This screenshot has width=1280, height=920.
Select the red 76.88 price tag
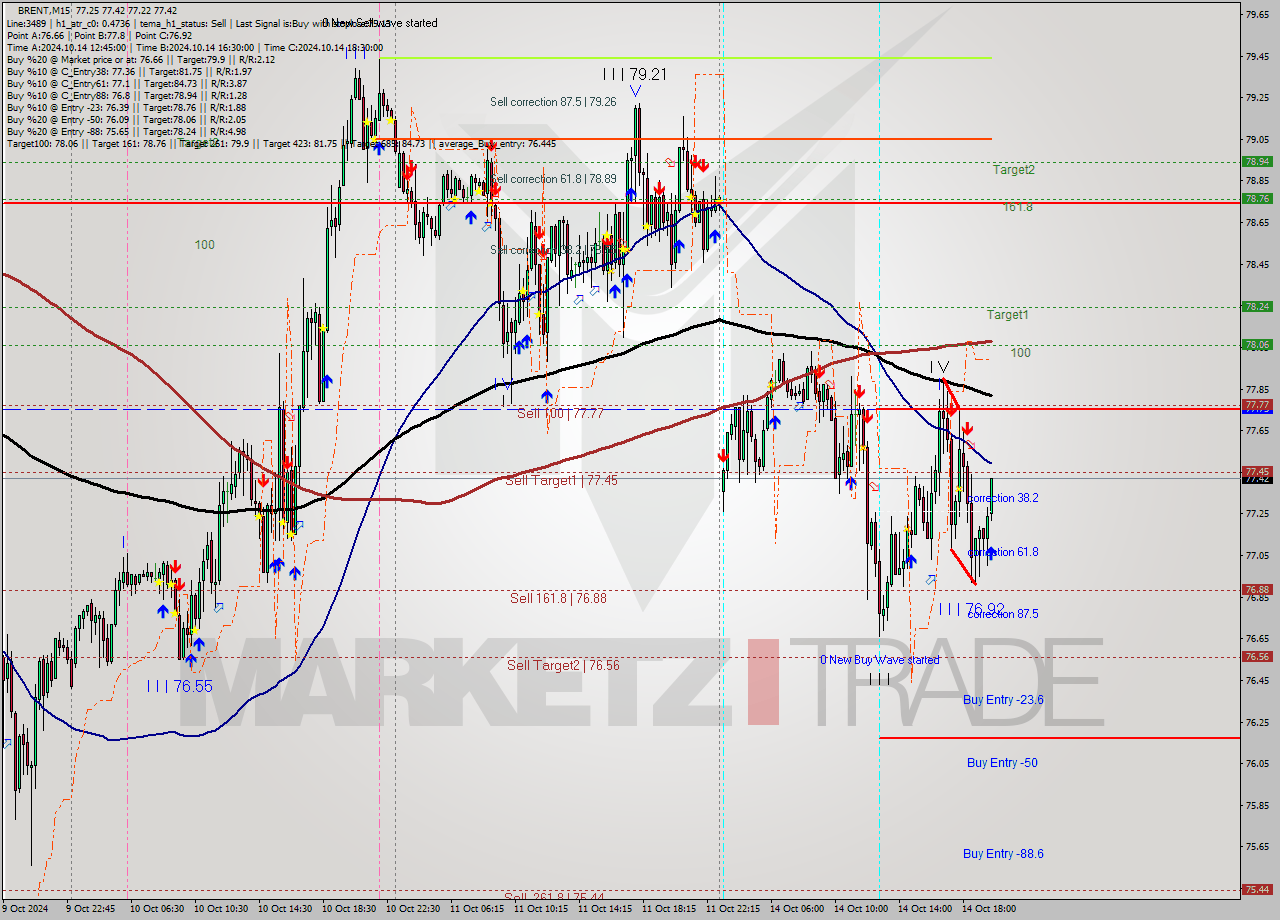click(1257, 589)
